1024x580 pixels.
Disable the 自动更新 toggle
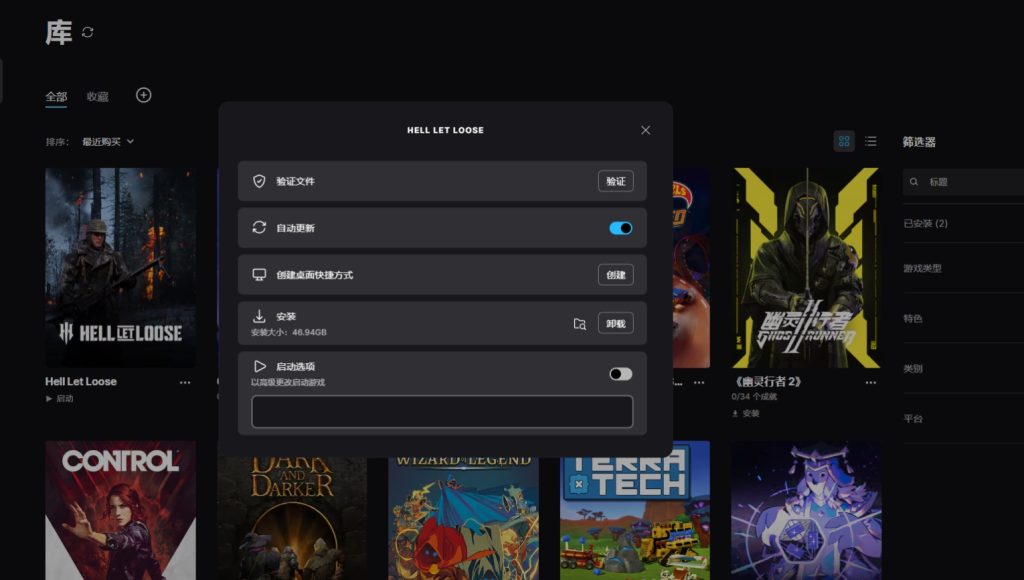(620, 228)
